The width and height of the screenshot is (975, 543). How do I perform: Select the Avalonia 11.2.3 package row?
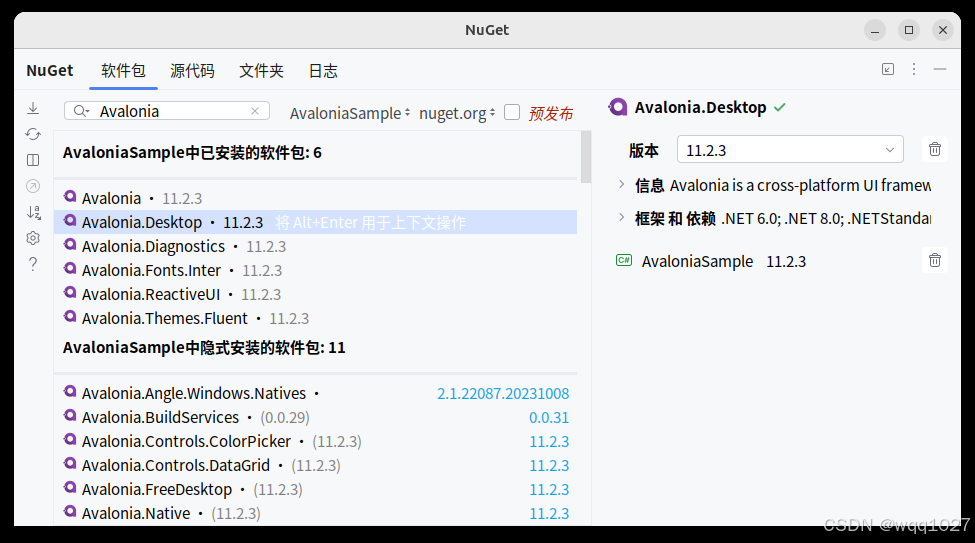click(x=315, y=198)
